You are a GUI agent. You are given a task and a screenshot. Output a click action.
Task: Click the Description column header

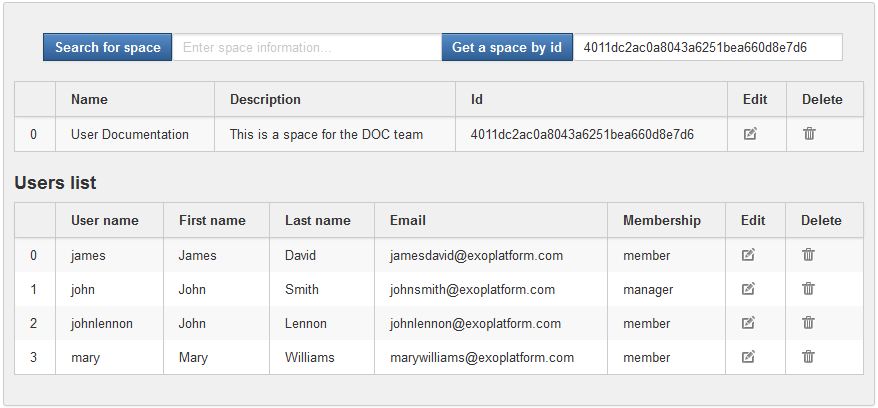335,100
